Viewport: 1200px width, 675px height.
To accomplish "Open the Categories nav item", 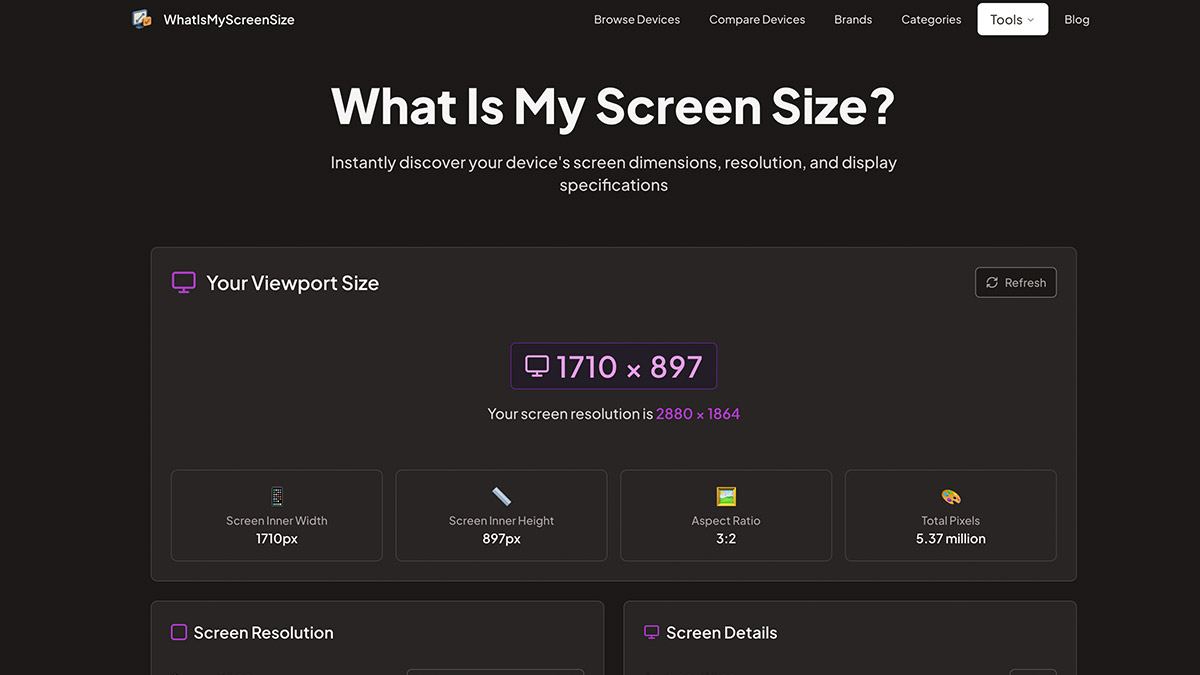I will click(x=931, y=19).
